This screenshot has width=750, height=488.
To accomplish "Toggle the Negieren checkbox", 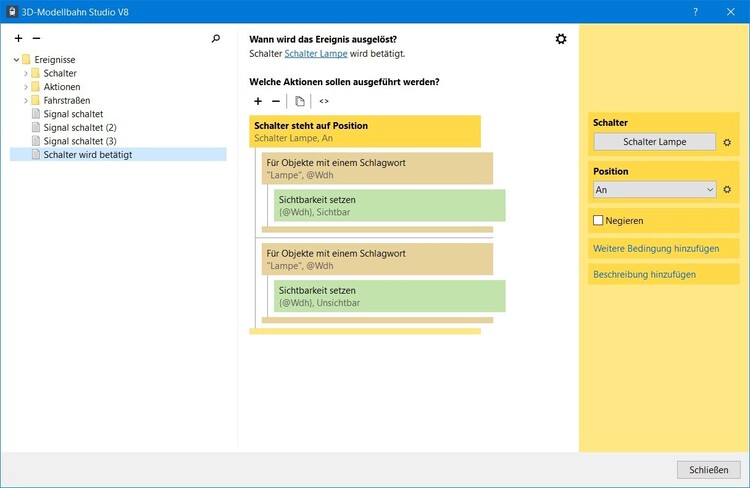I will tap(599, 220).
